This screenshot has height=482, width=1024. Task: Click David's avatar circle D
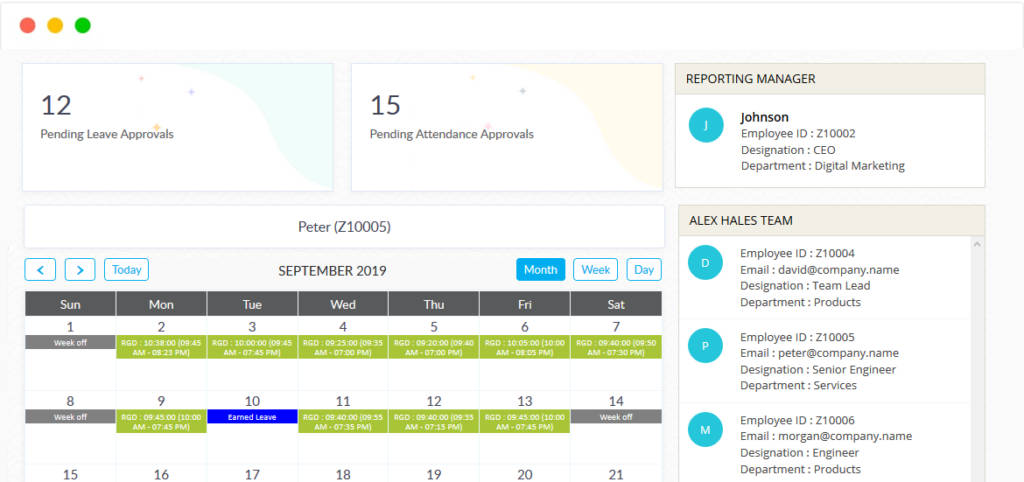coord(706,262)
